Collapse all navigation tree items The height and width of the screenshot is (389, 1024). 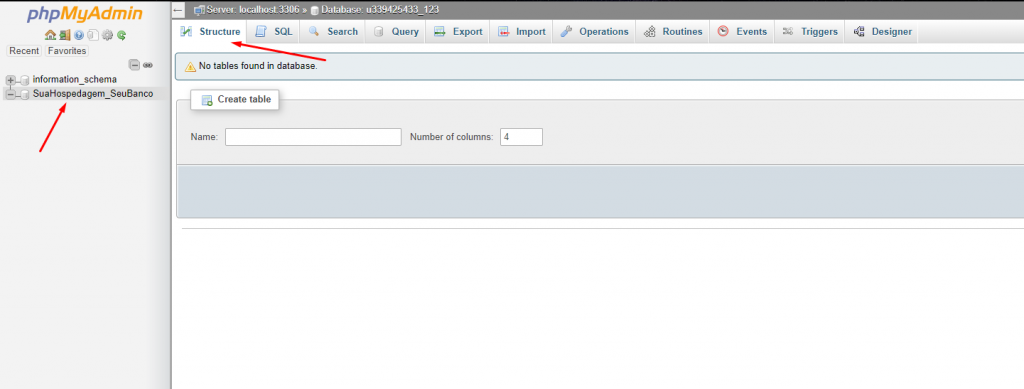coord(134,65)
